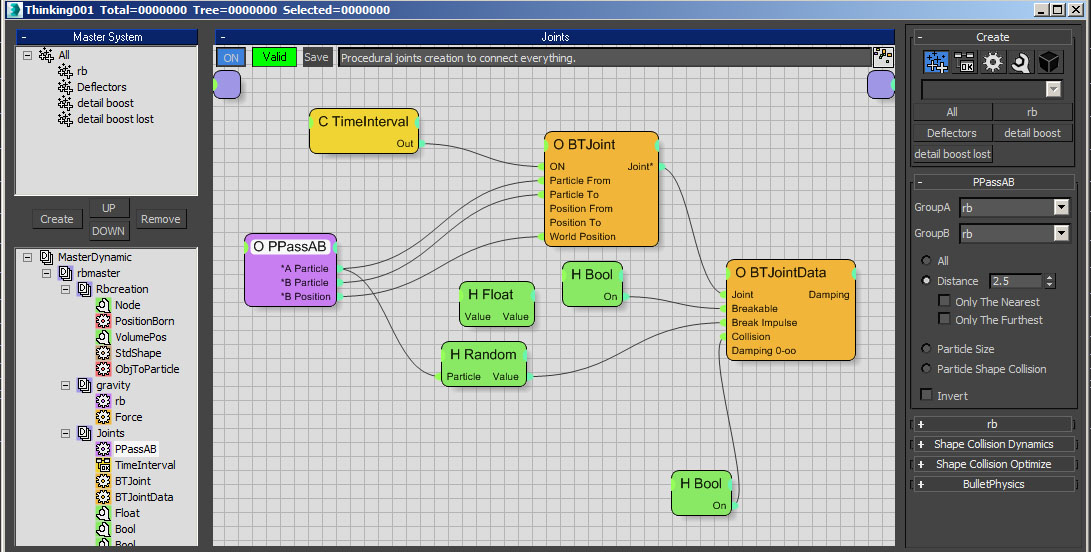Click the MasterDynamic icon in tree
The image size is (1091, 552).
pyautogui.click(x=47, y=257)
